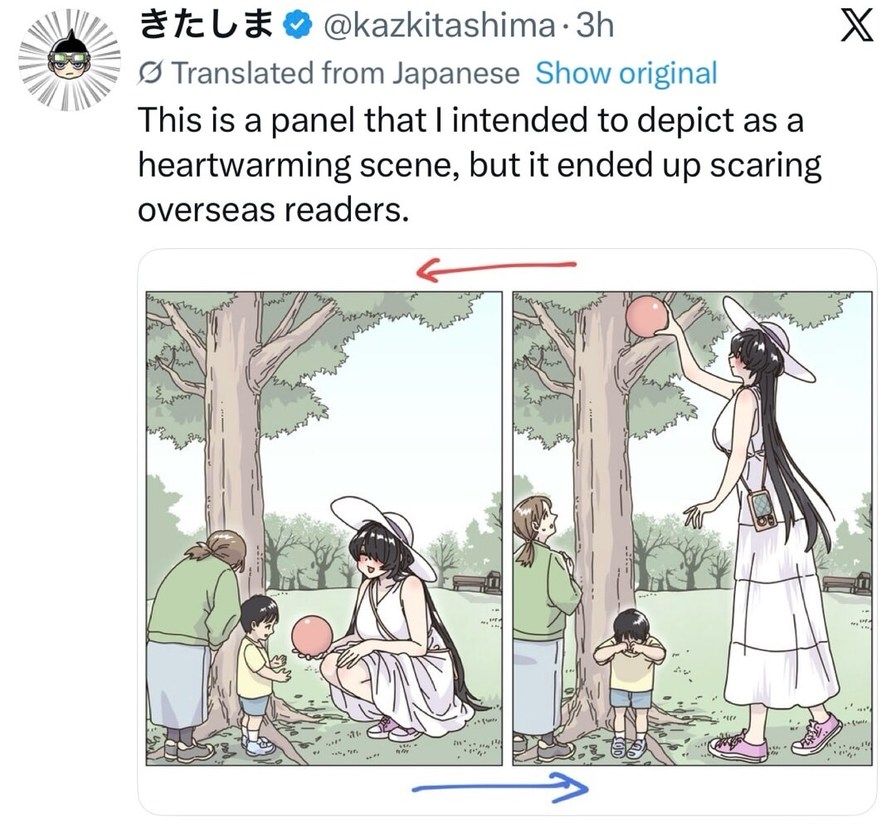Click the red left-pointing arrow above the comic

click(x=496, y=268)
